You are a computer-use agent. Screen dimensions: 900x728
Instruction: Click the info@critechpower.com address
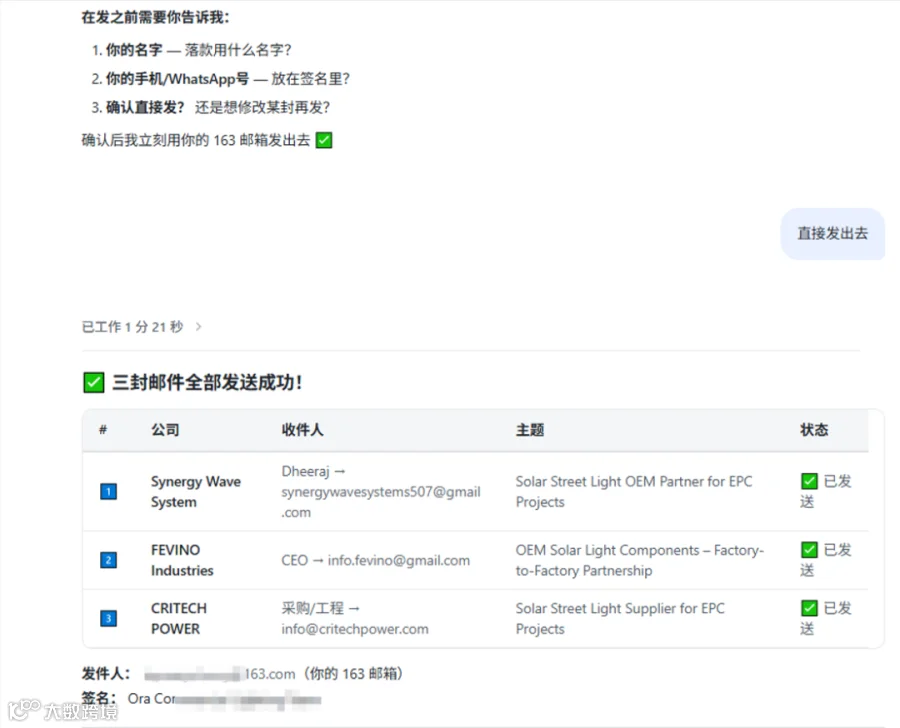point(355,629)
